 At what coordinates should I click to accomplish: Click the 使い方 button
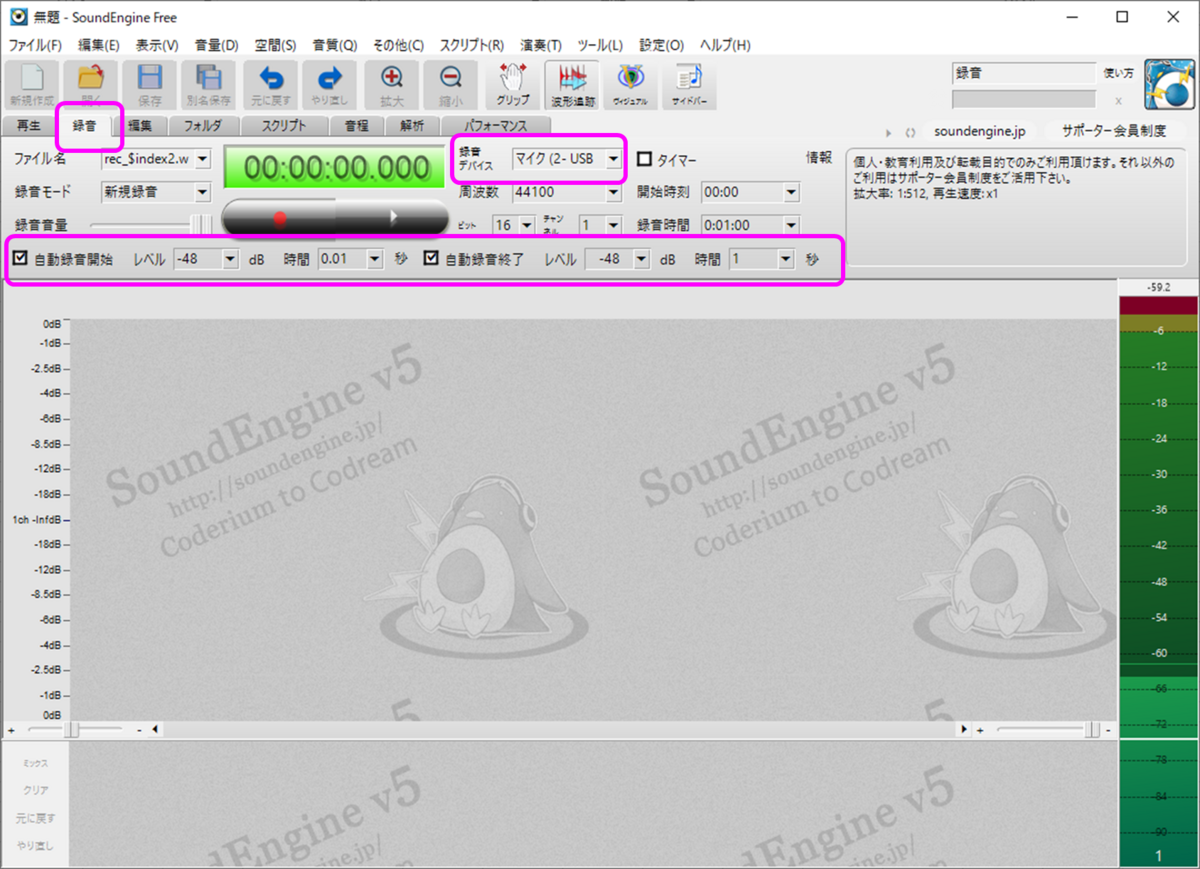pos(1118,73)
